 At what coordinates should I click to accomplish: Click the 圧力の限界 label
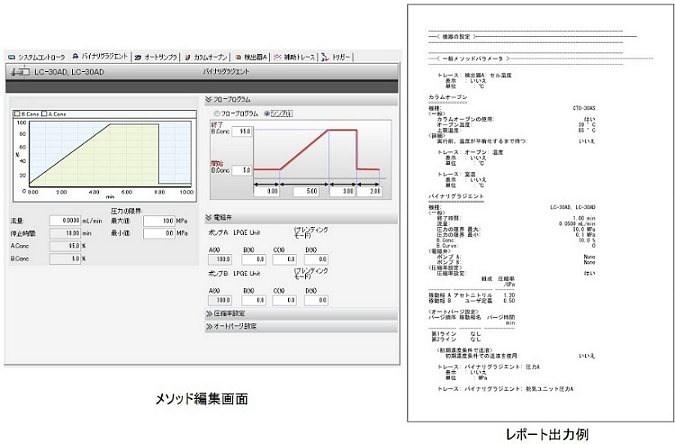127,211
